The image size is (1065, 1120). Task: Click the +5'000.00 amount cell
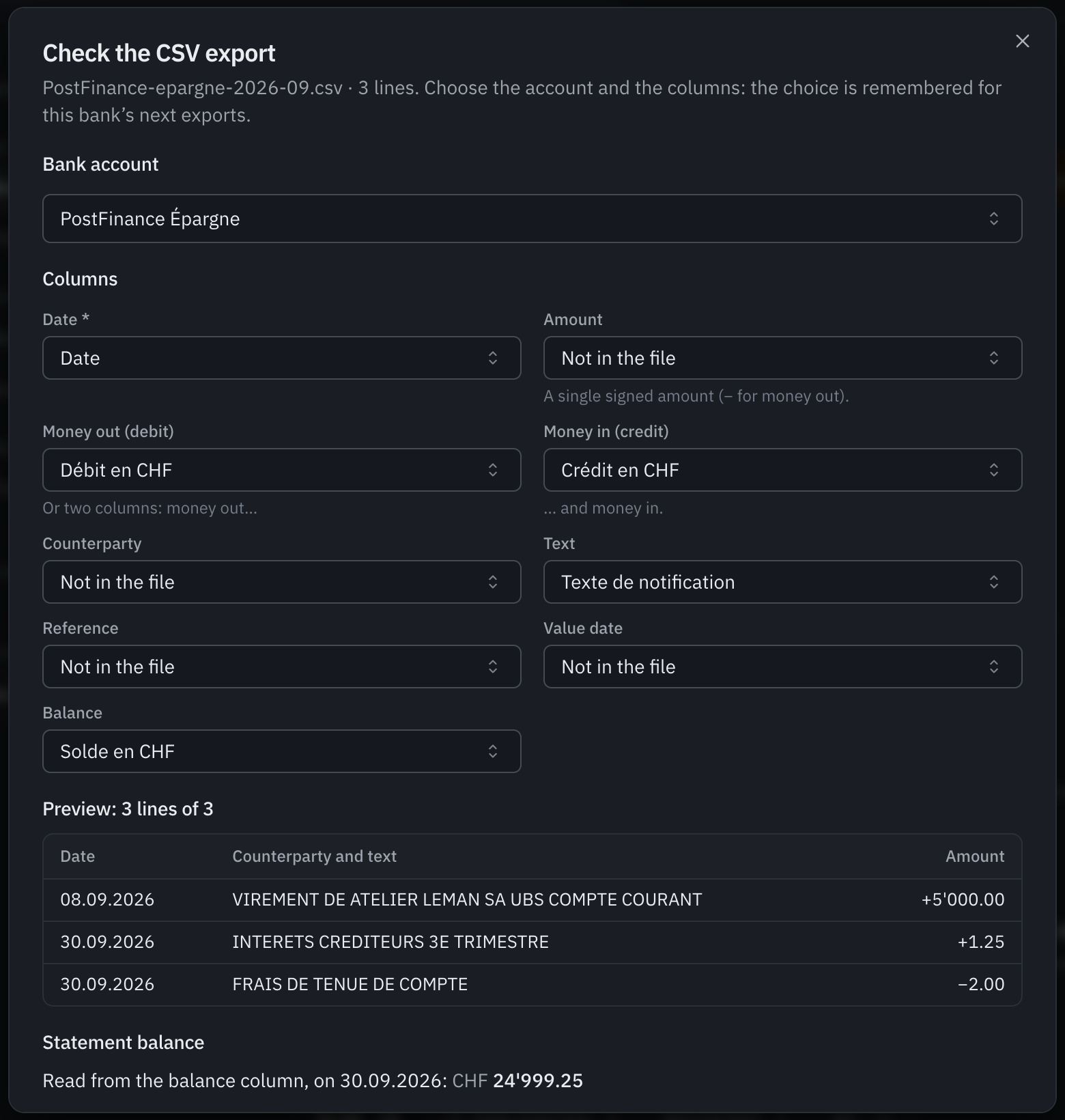[x=963, y=899]
